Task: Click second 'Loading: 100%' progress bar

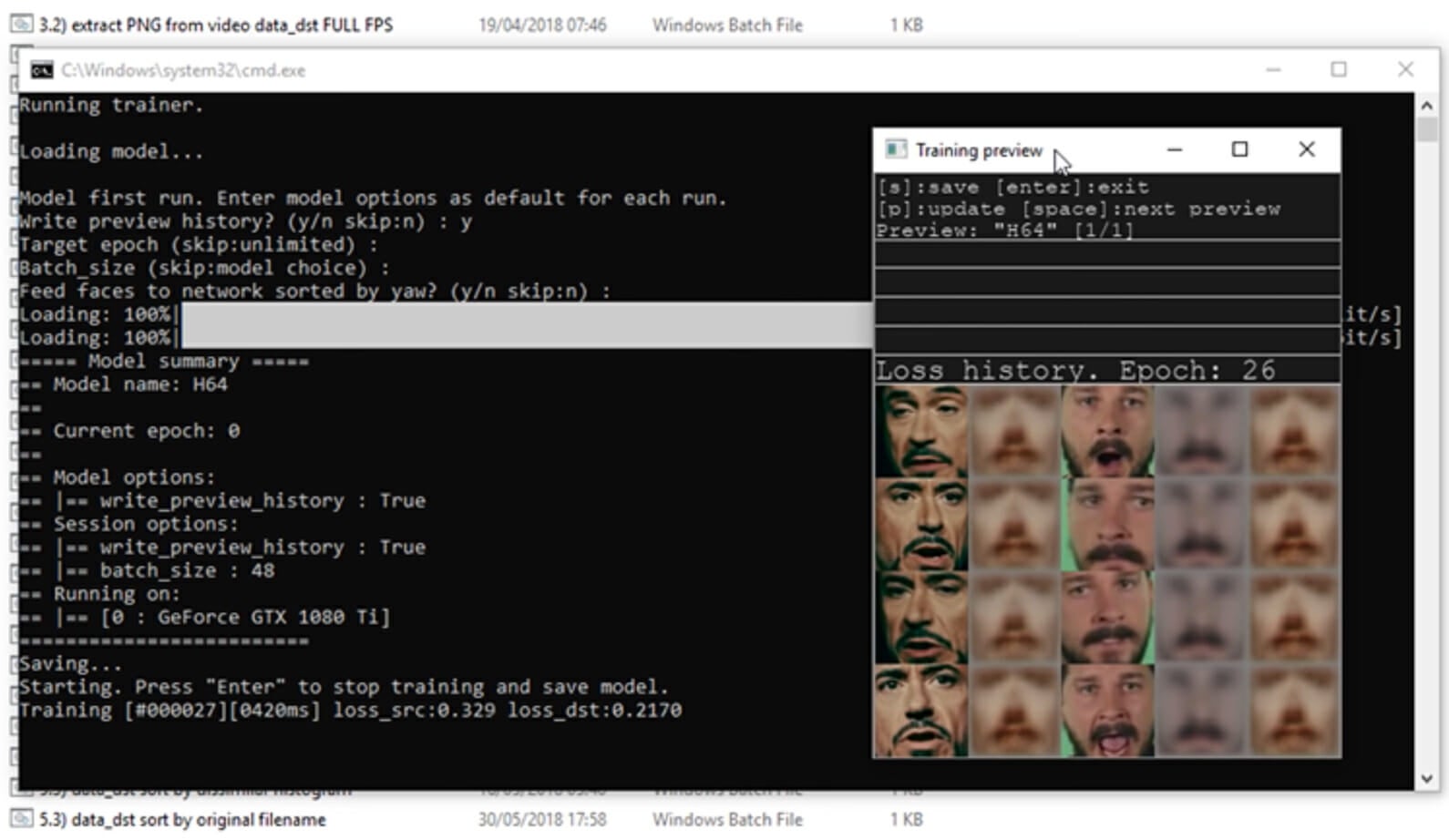Action: tap(525, 337)
